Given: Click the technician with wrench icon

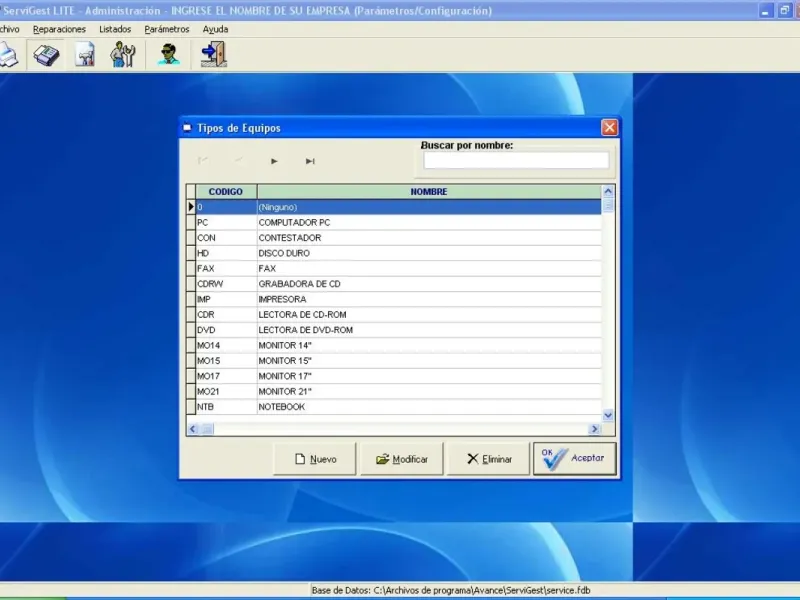Looking at the screenshot, I should pyautogui.click(x=123, y=55).
